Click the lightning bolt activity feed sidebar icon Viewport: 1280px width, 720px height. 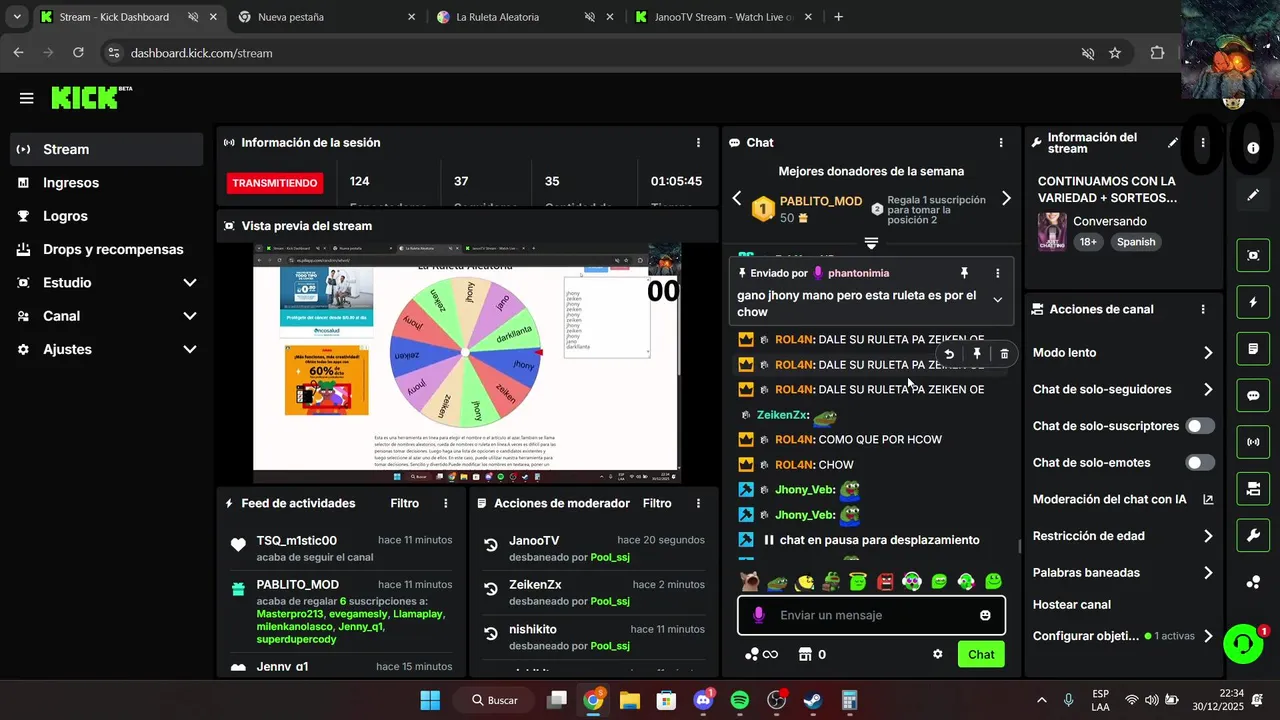[1253, 302]
